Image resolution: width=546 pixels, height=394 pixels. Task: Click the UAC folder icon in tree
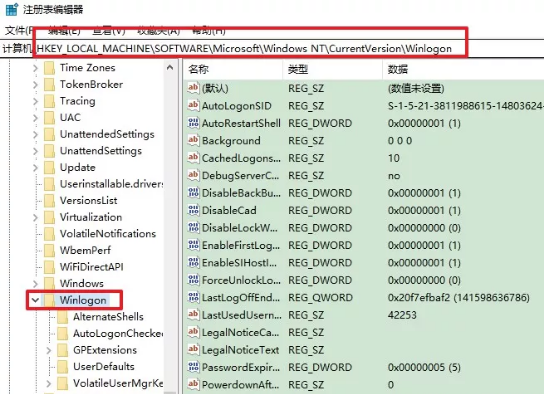tap(49, 117)
